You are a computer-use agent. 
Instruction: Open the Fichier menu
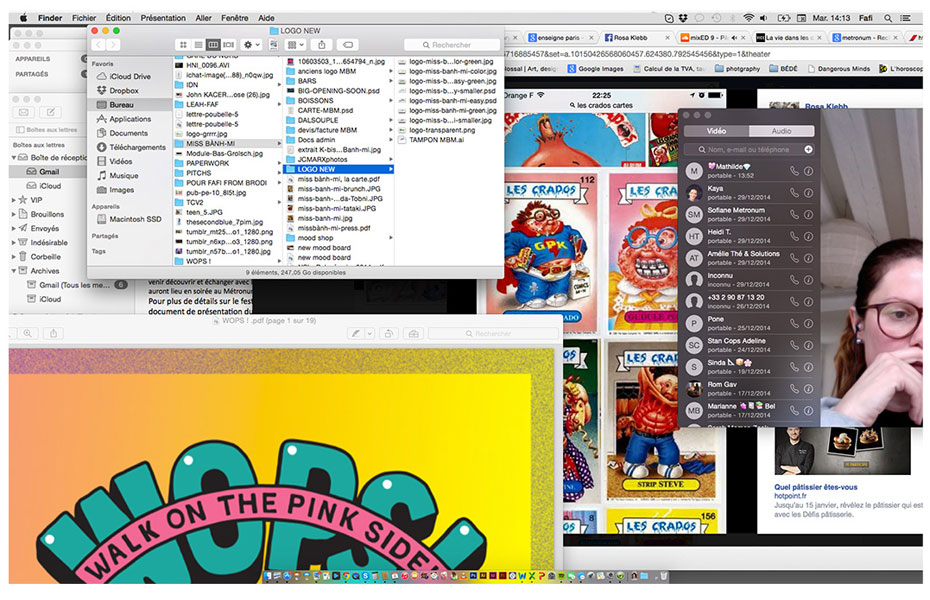point(84,18)
